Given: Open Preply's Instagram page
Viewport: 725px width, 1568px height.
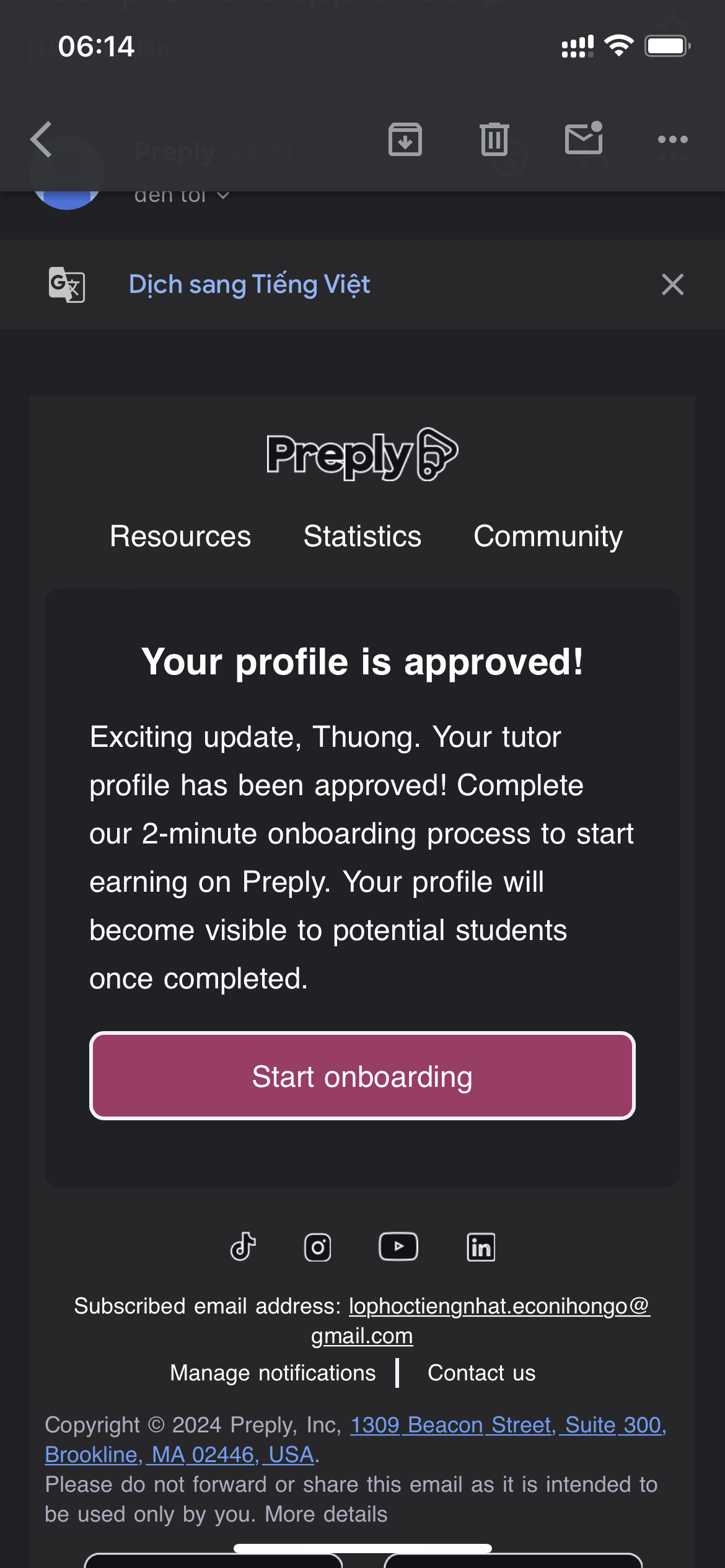Looking at the screenshot, I should coord(317,1247).
